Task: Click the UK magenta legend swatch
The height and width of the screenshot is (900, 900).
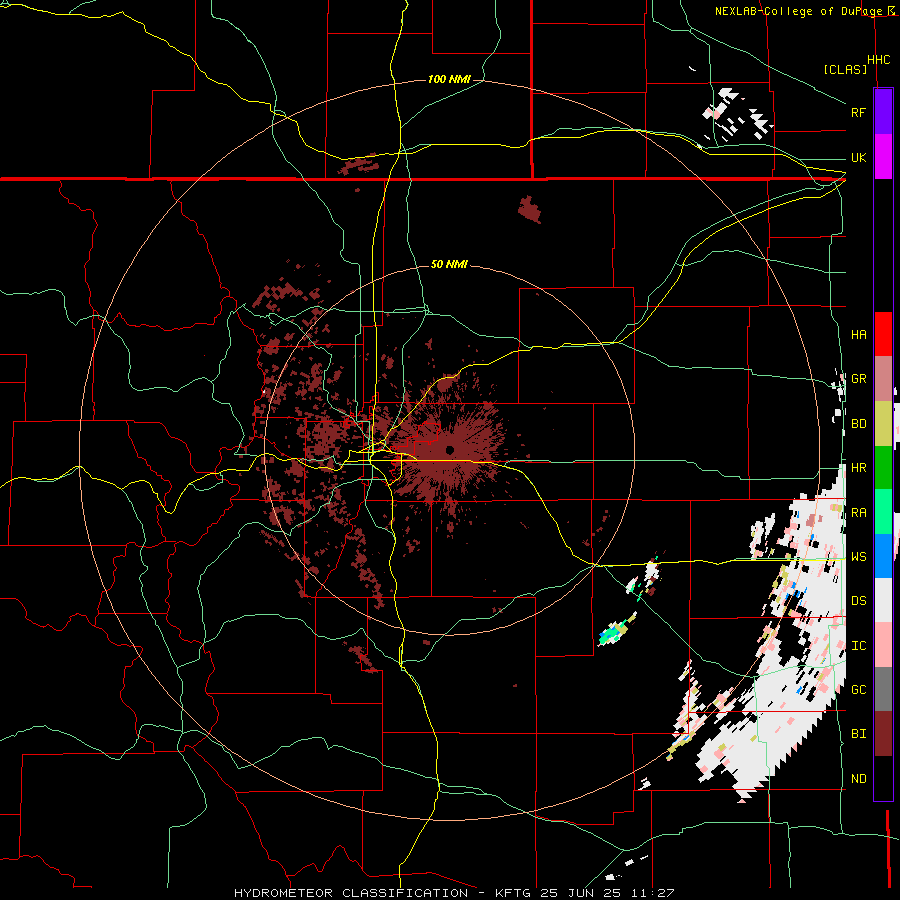Action: (883, 157)
